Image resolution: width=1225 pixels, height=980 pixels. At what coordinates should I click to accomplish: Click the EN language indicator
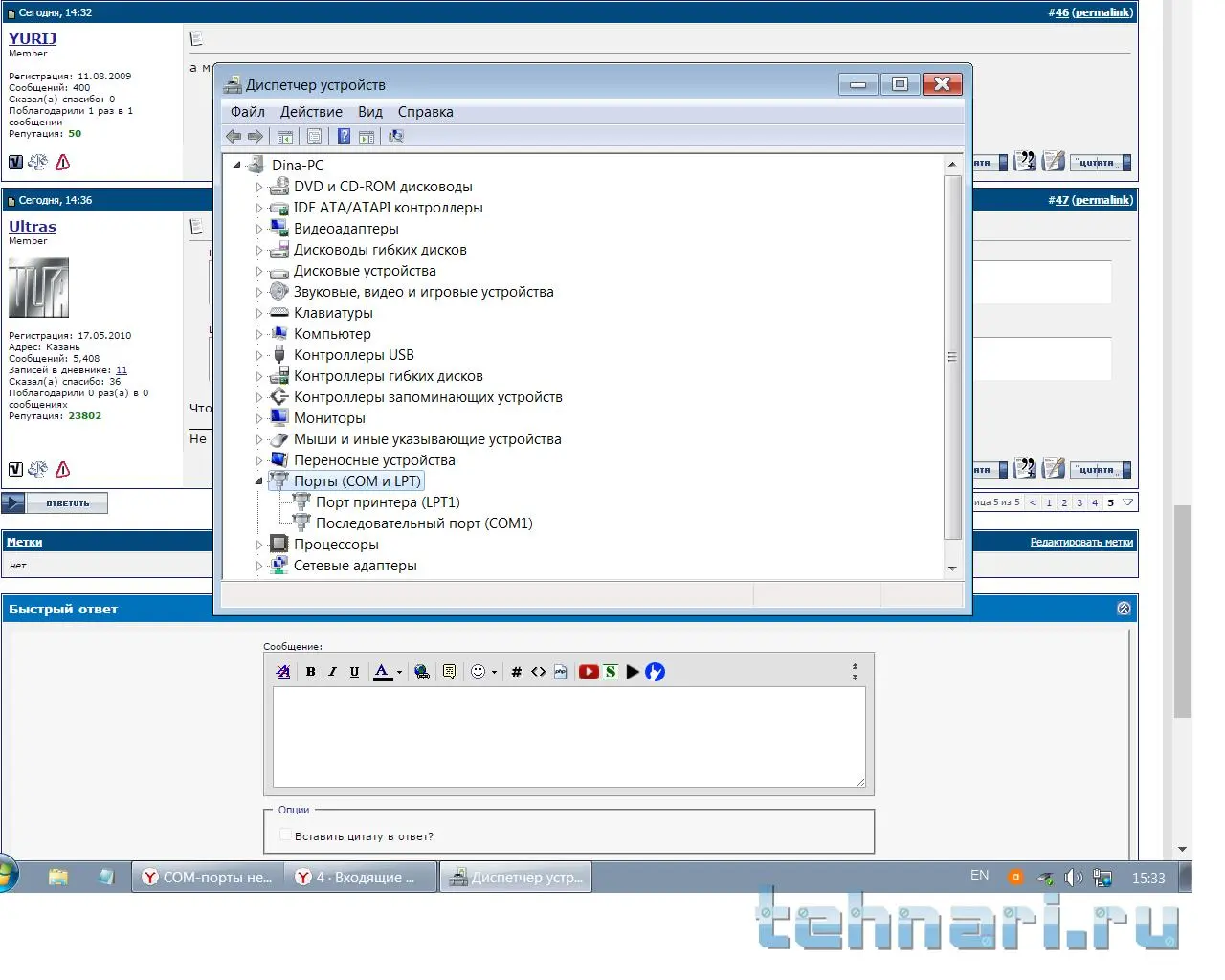pyautogui.click(x=979, y=876)
